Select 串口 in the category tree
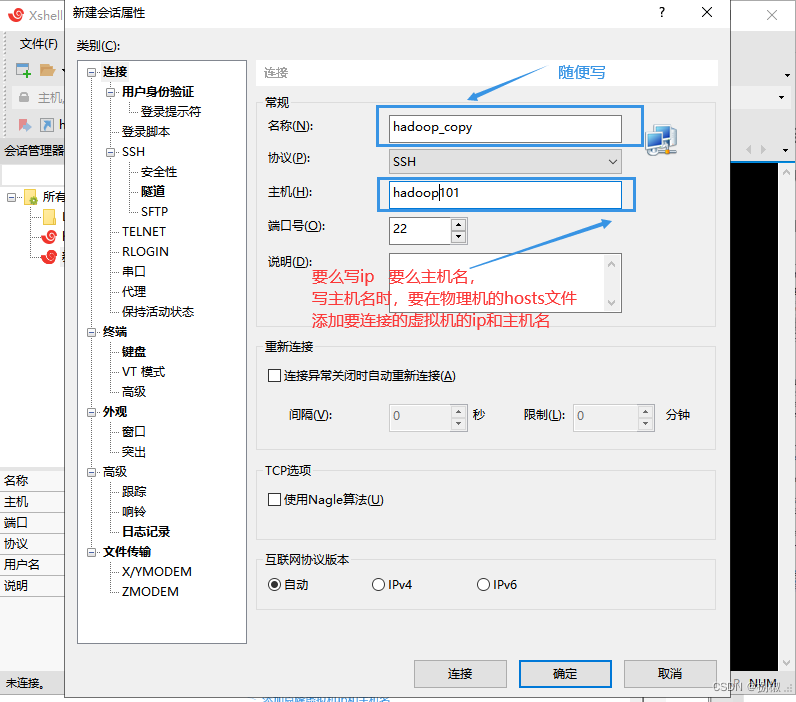The width and height of the screenshot is (796, 702). [134, 272]
